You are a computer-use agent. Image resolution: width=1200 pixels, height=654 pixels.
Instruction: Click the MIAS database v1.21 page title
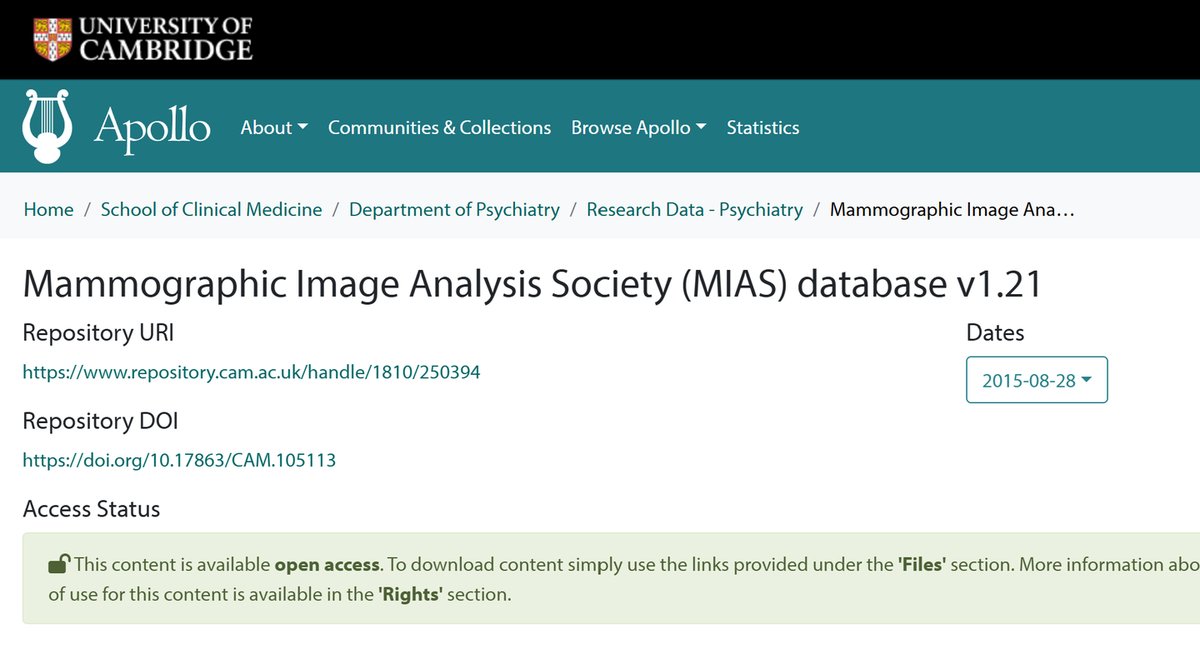(x=533, y=284)
